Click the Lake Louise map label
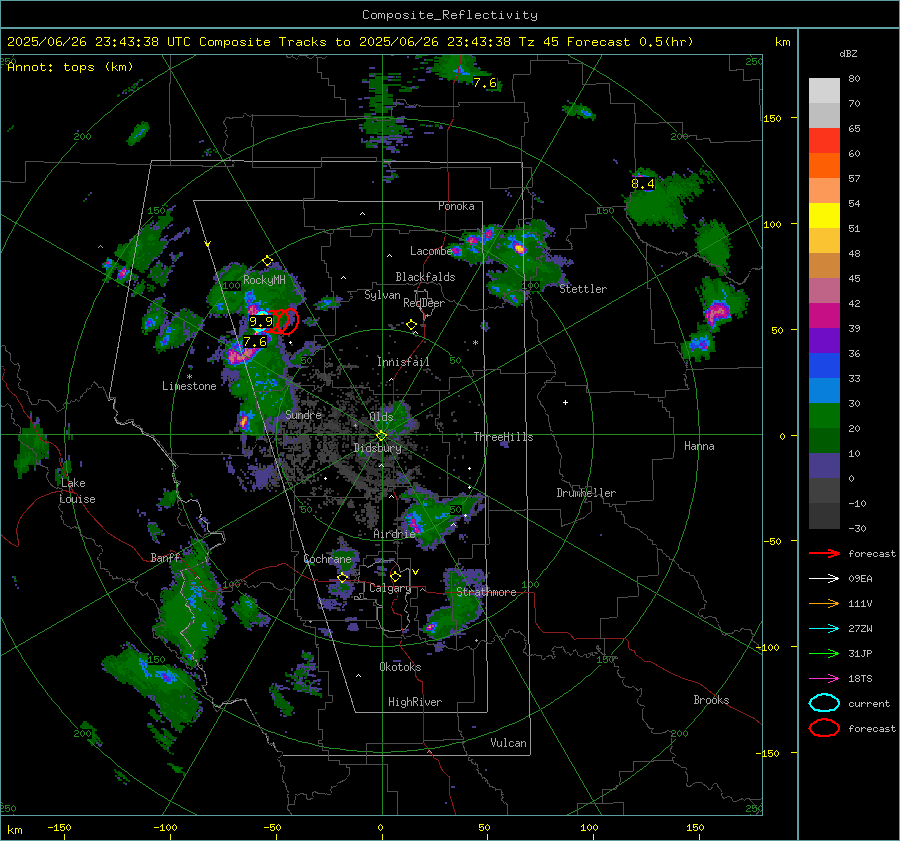 77,491
